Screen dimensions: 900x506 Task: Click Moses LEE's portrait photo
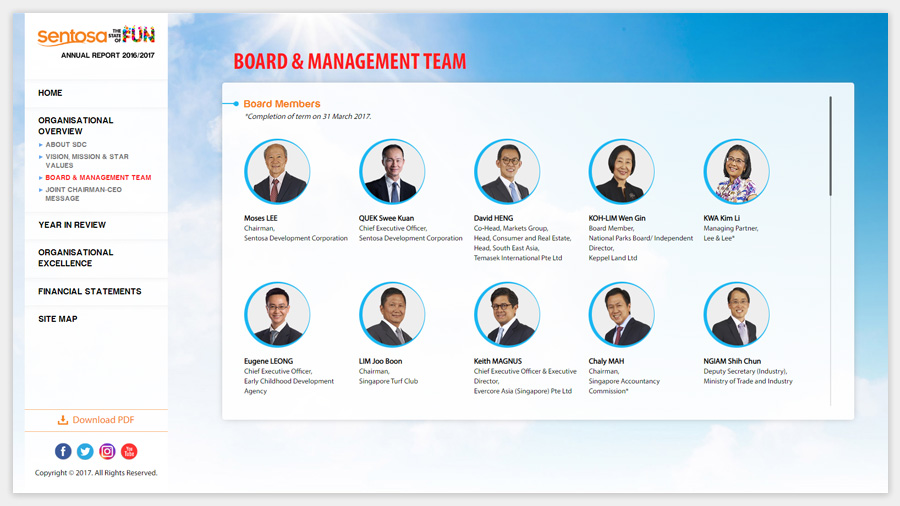pos(277,172)
